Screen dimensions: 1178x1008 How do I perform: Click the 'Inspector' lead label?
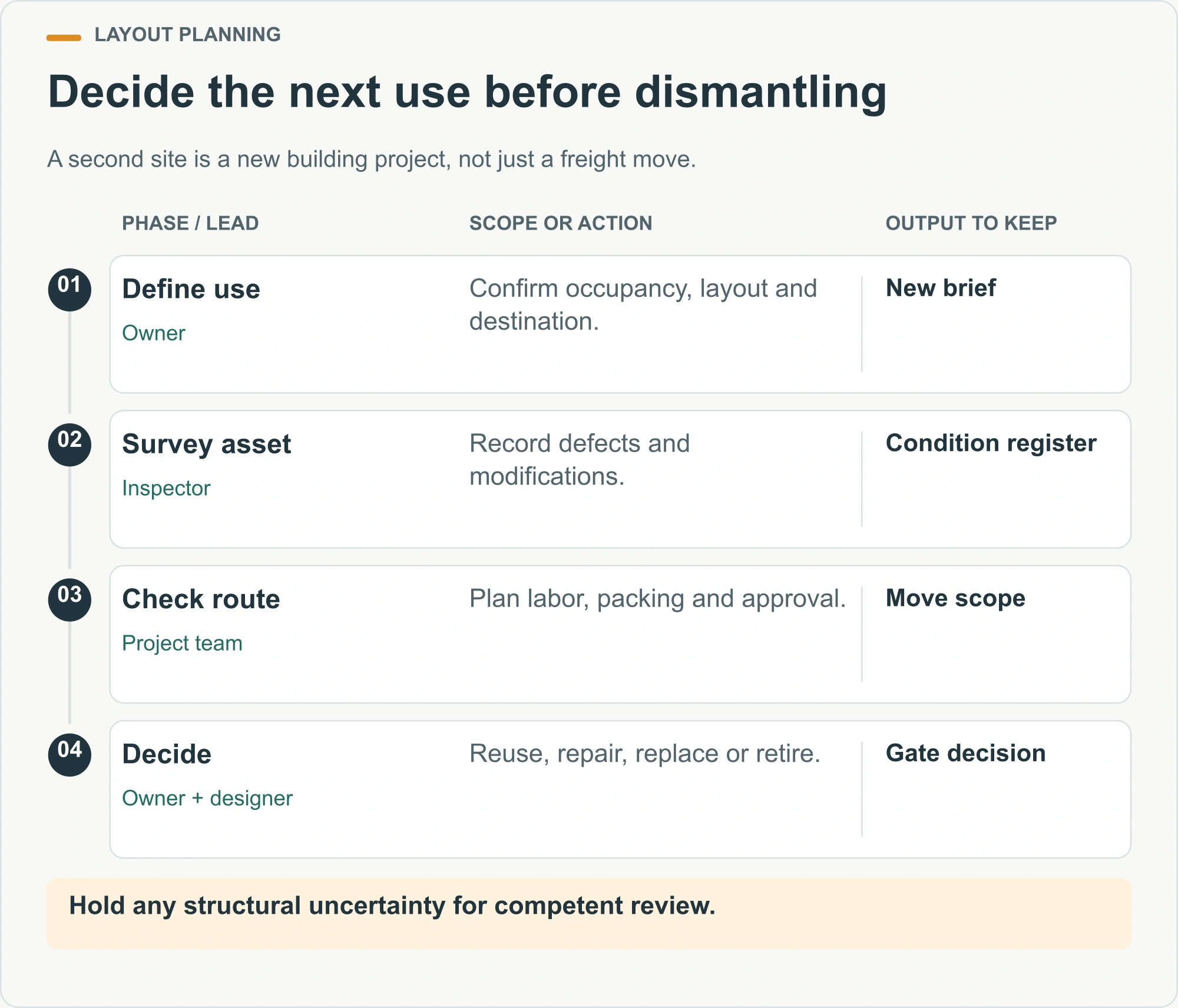click(x=166, y=488)
